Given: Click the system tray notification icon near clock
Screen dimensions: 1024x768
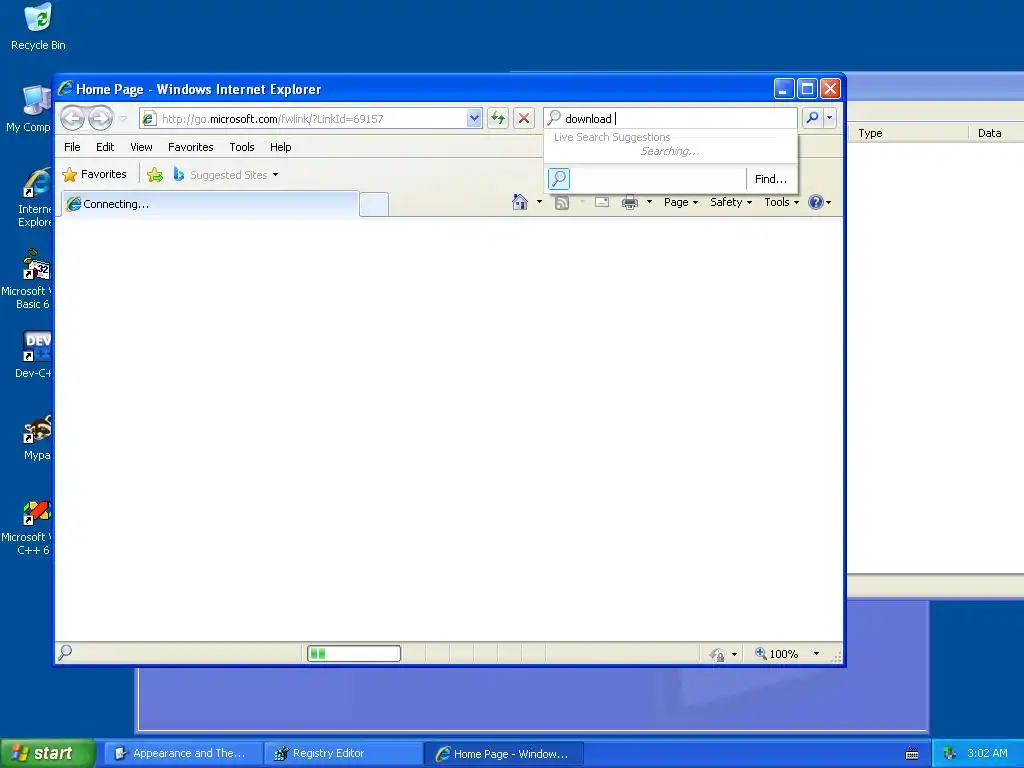Looking at the screenshot, I should click(950, 754).
